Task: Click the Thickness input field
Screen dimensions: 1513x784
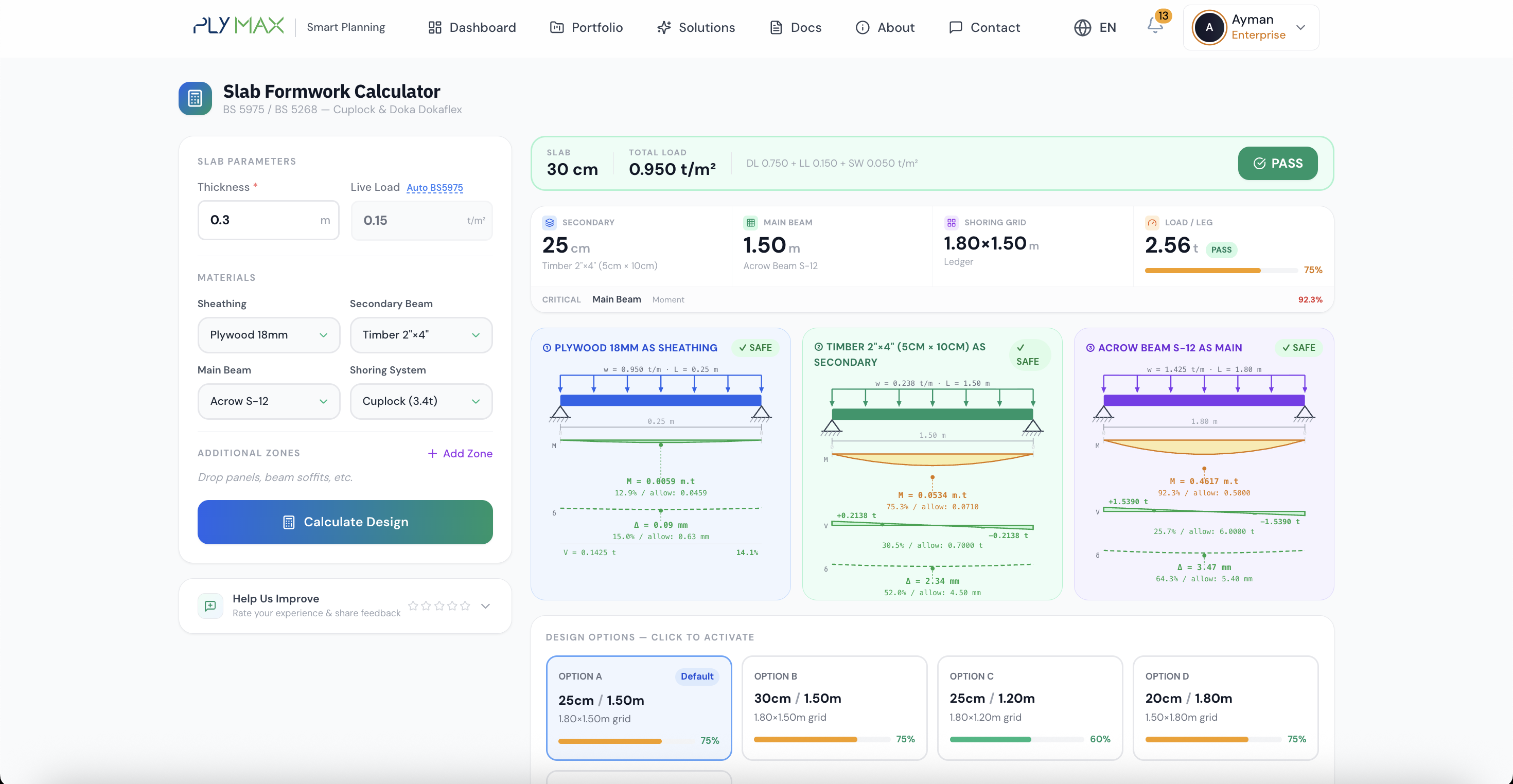Action: [261, 220]
